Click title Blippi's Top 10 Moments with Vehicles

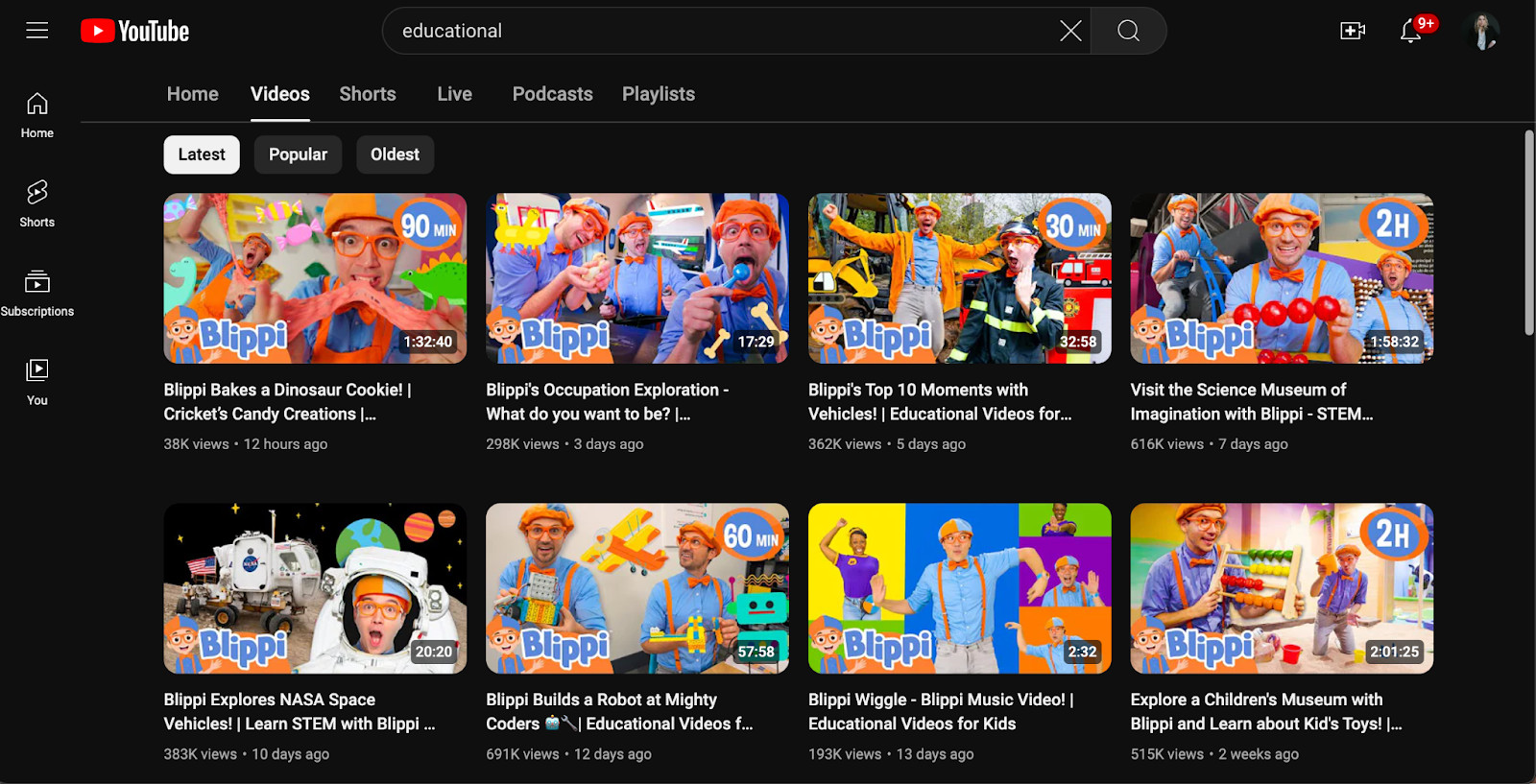pyautogui.click(x=940, y=402)
